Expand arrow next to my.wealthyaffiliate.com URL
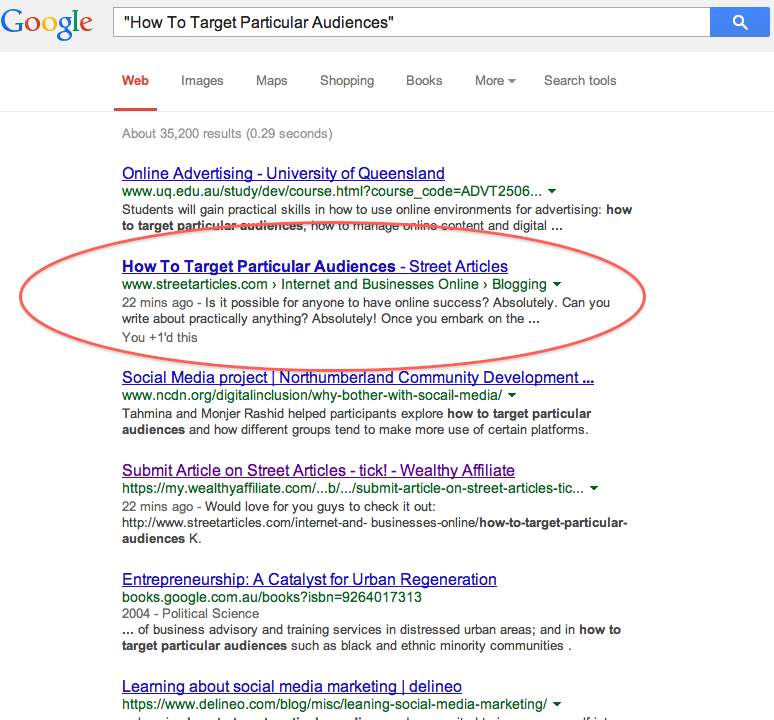This screenshot has height=720, width=774. pos(594,488)
